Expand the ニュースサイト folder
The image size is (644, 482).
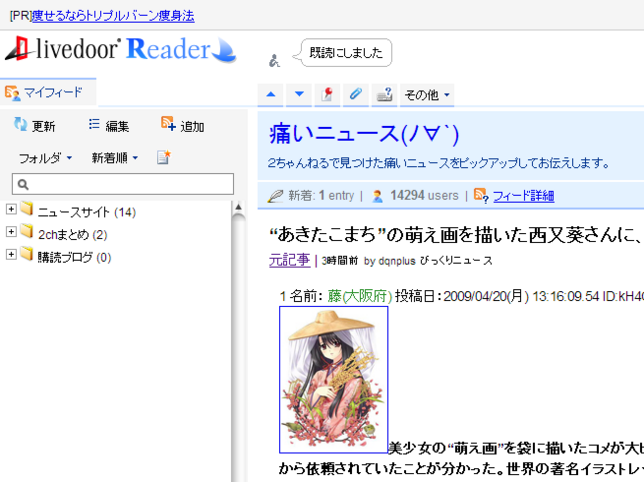pos(11,209)
